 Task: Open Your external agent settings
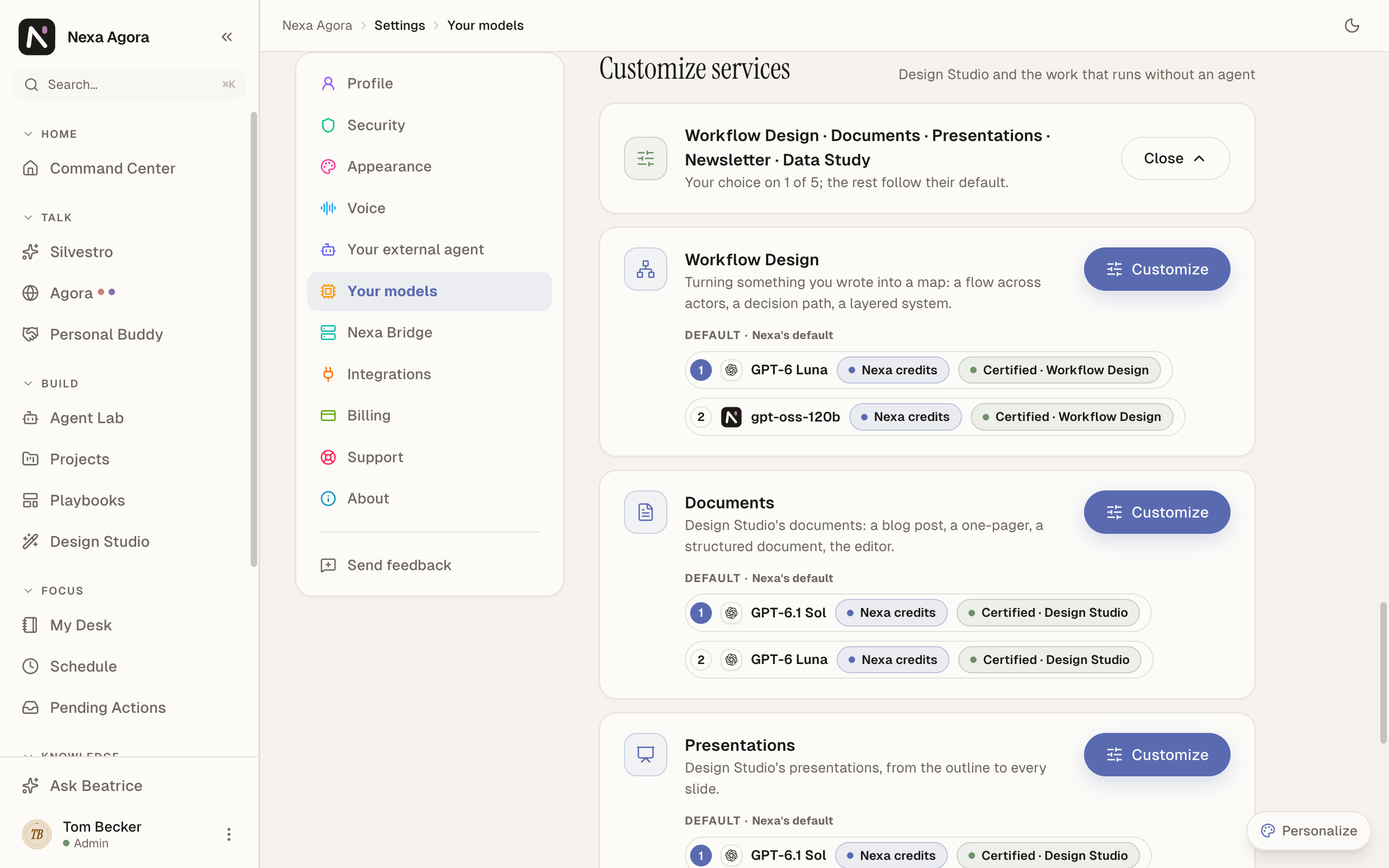click(x=429, y=250)
